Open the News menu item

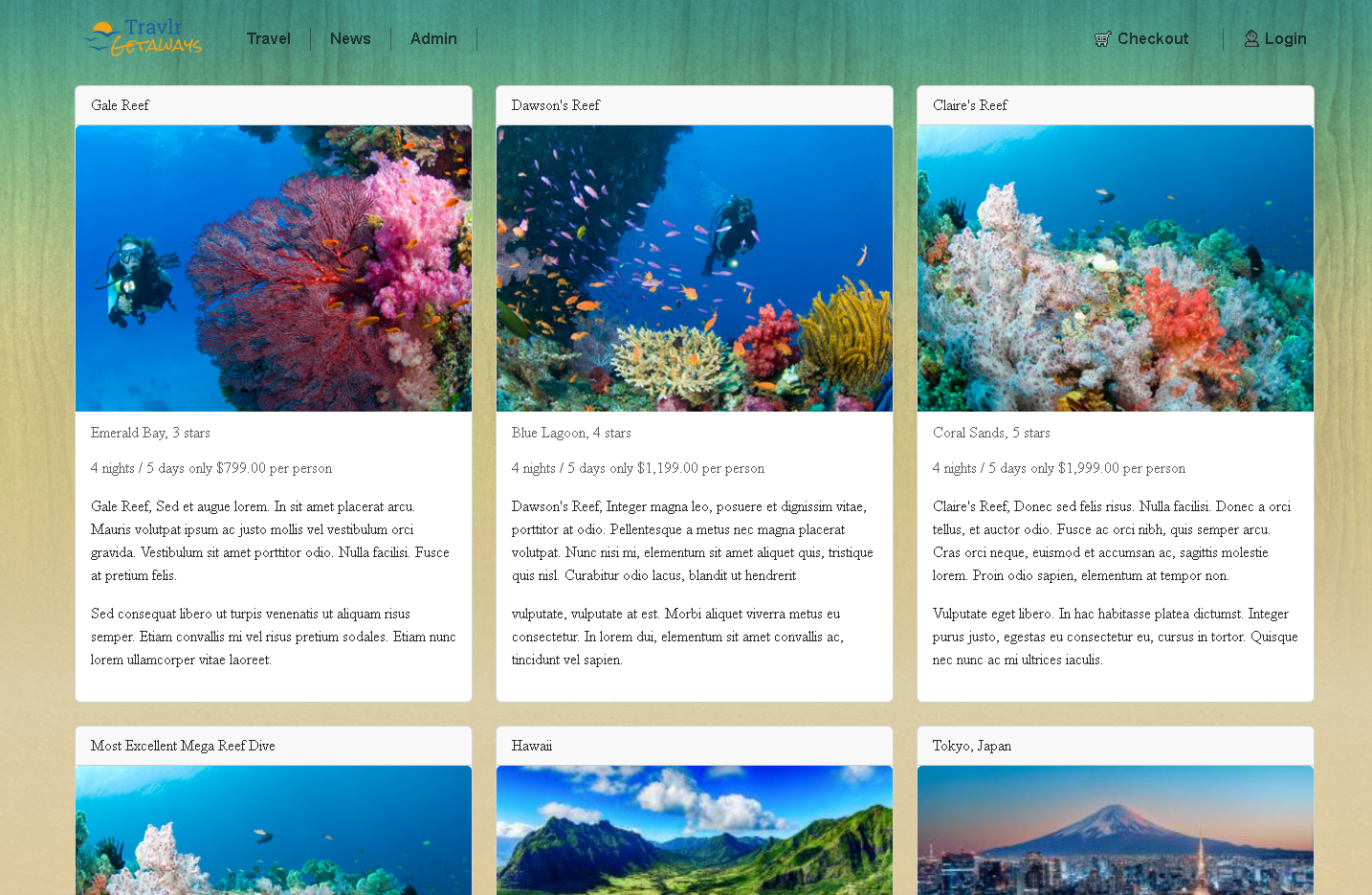tap(350, 38)
